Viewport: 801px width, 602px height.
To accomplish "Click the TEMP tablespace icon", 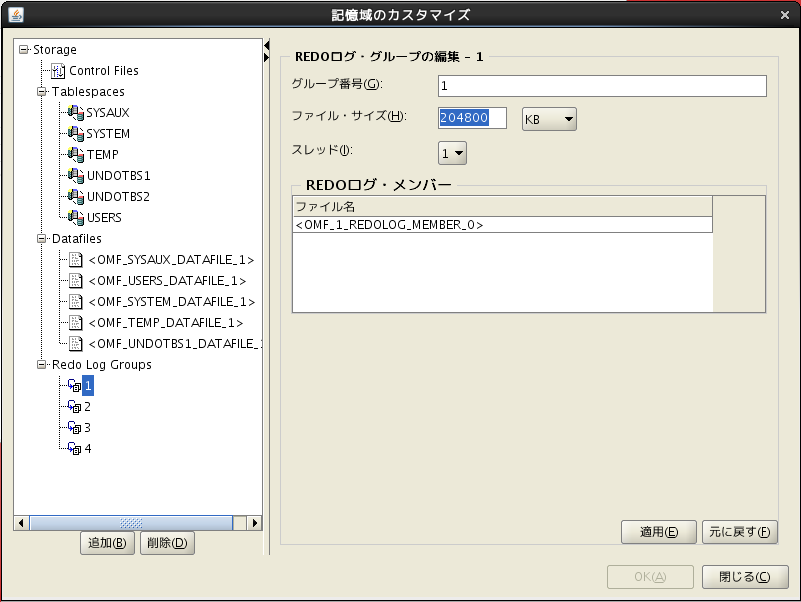I will click(76, 154).
